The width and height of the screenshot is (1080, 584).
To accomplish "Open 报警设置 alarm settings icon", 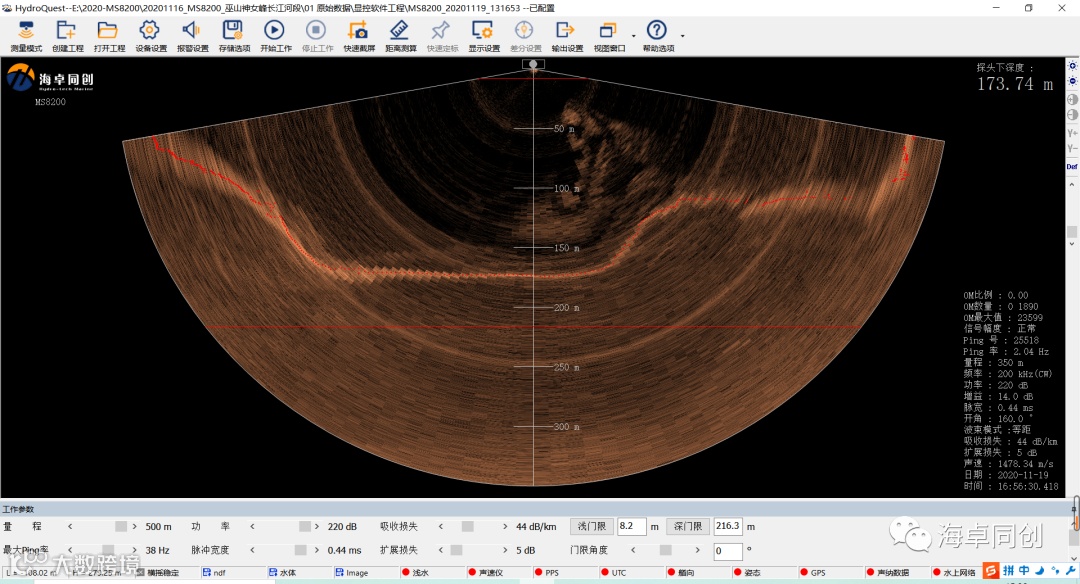I will 191,31.
